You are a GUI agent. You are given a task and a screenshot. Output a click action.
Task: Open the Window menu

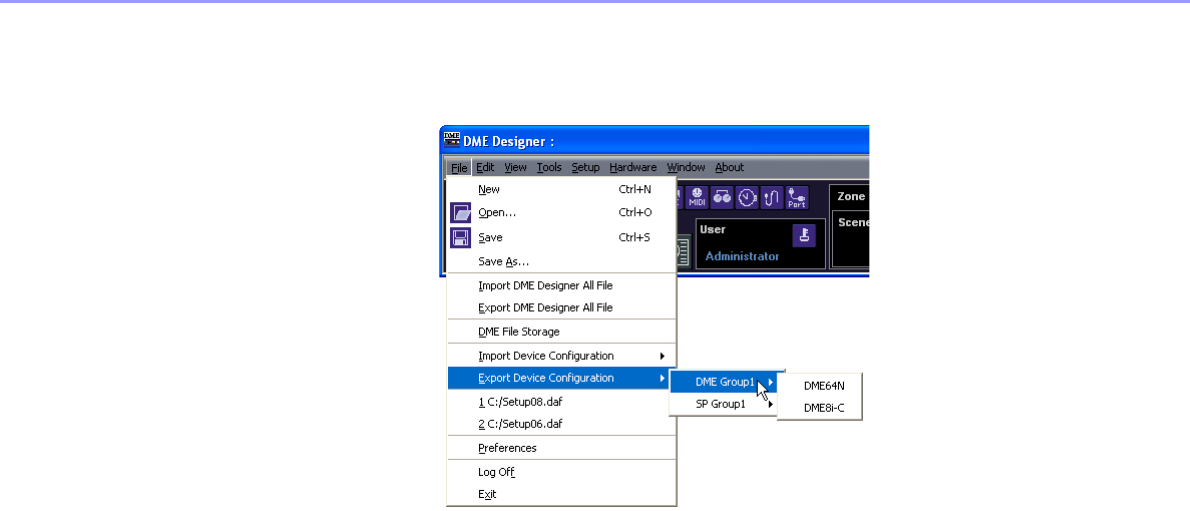(x=686, y=168)
